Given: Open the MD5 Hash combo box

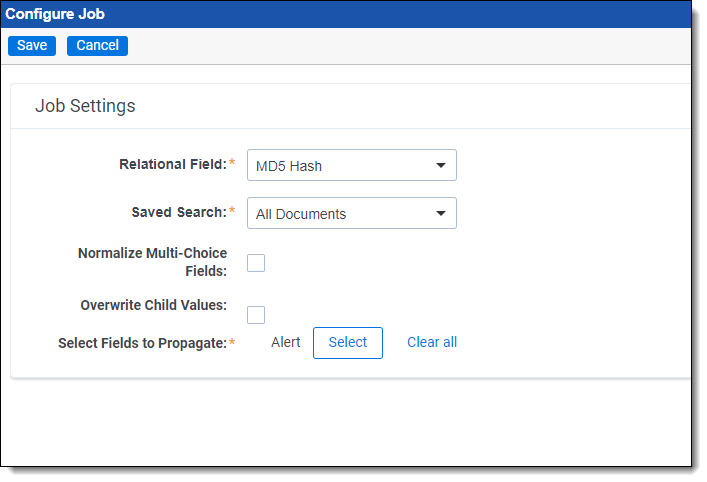Looking at the screenshot, I should [x=340, y=166].
